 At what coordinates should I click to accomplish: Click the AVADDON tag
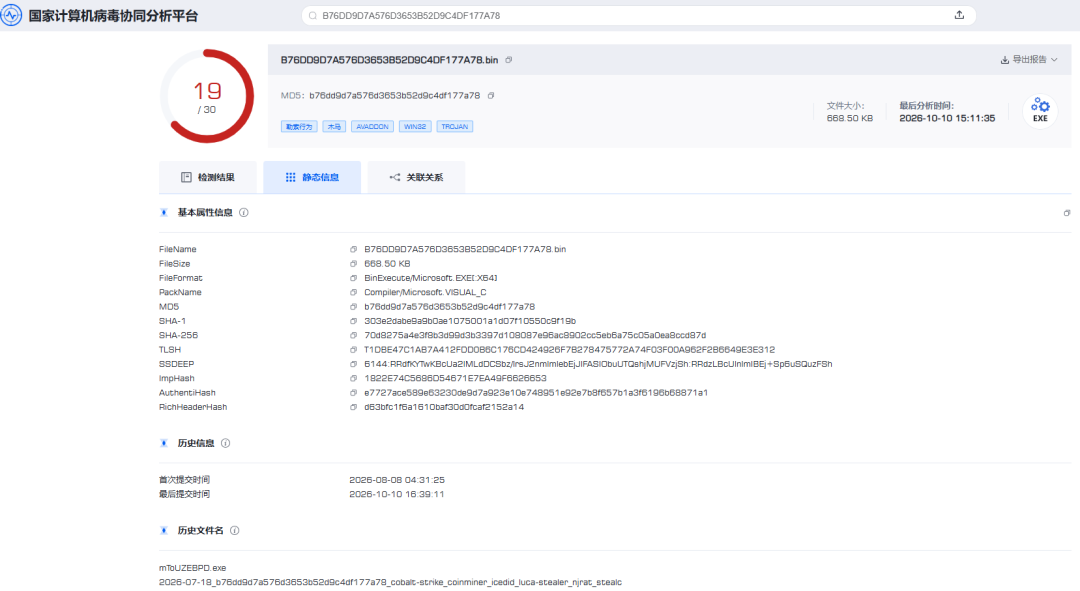373,127
